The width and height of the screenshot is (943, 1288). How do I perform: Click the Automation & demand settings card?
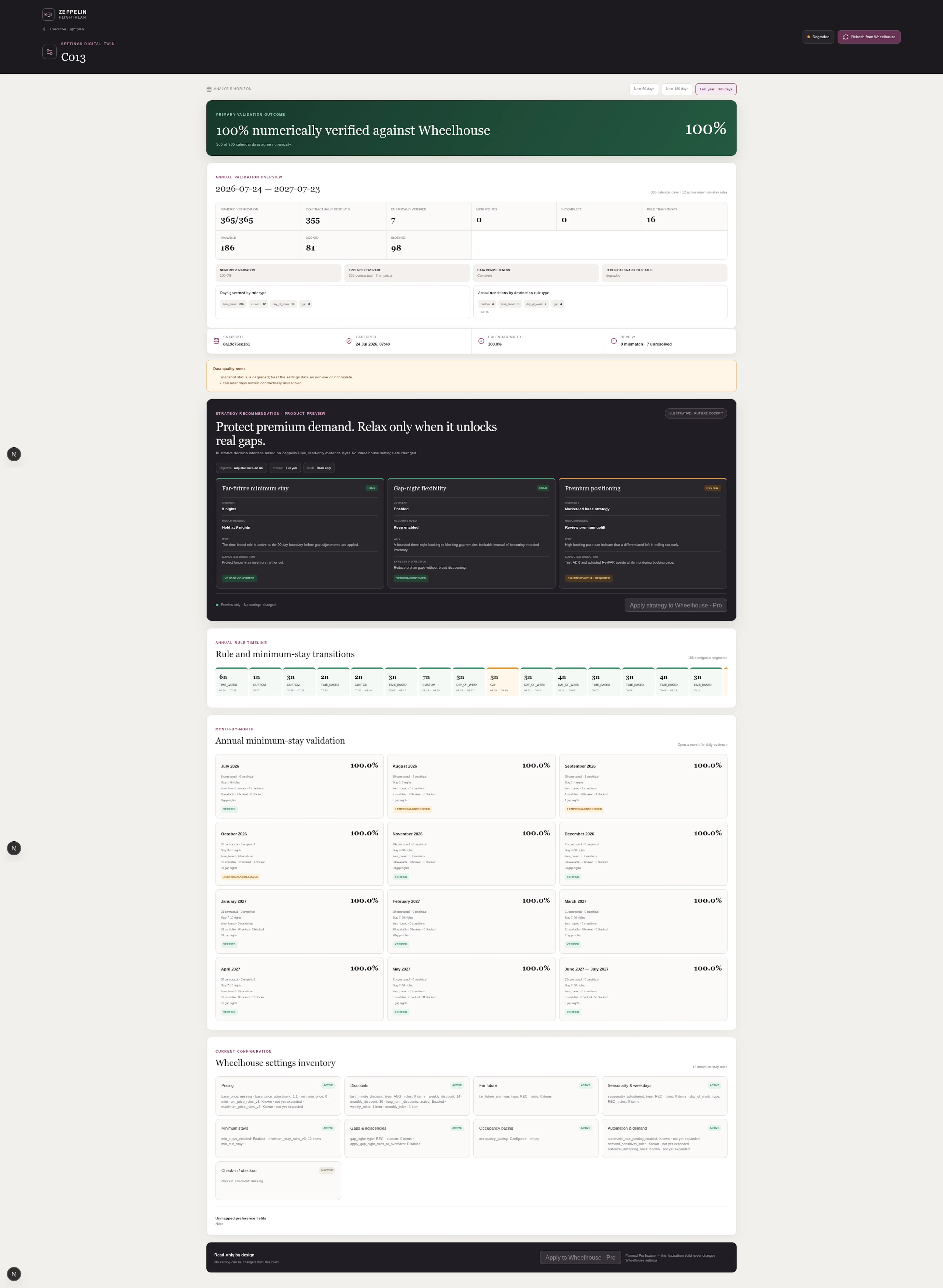(665, 1138)
